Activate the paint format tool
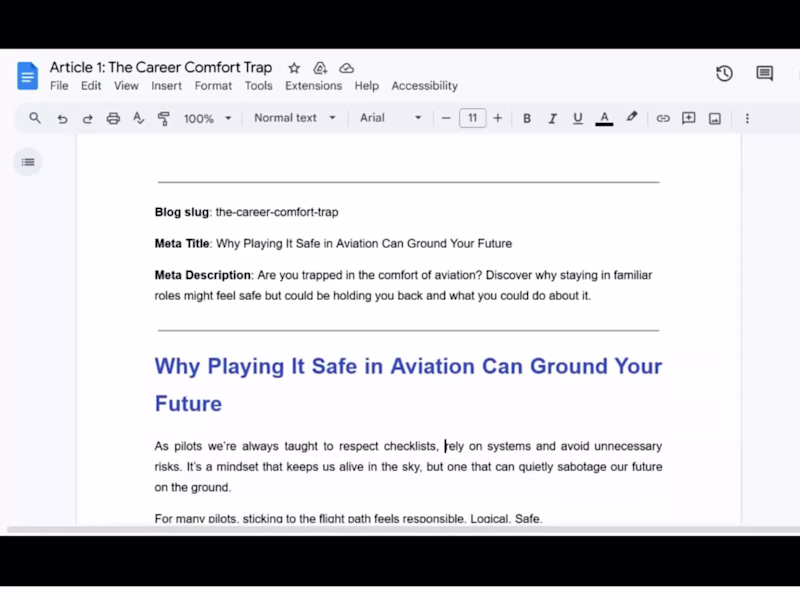 click(x=164, y=118)
